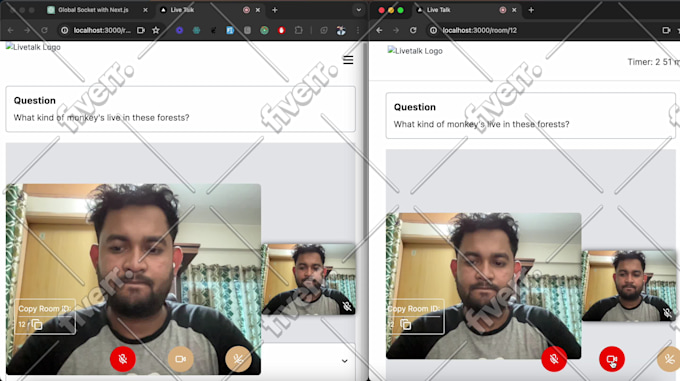Select small remote video thumbnail in left window
The width and height of the screenshot is (680, 381).
click(x=309, y=279)
